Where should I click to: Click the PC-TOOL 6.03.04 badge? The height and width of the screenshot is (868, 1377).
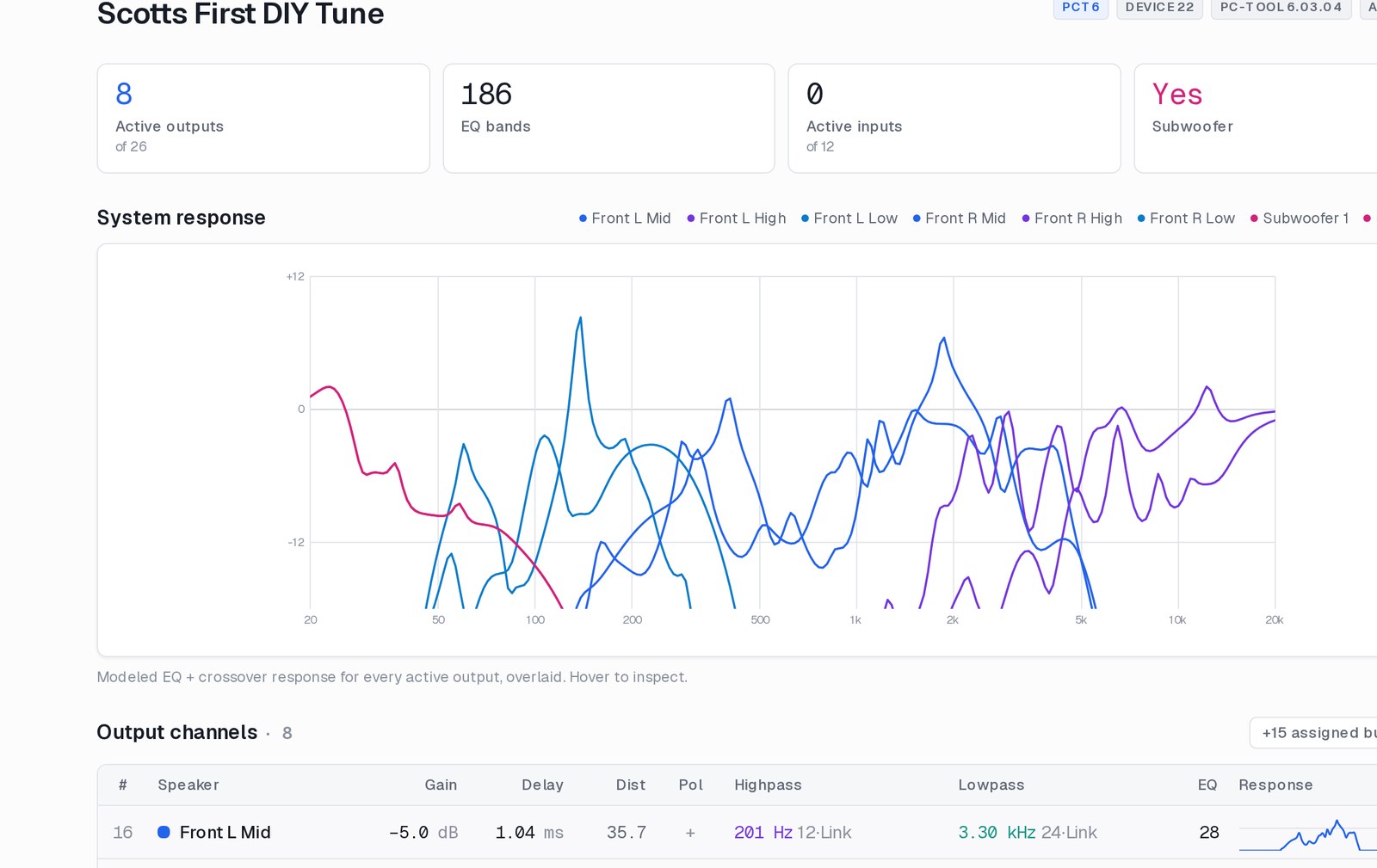click(x=1281, y=8)
